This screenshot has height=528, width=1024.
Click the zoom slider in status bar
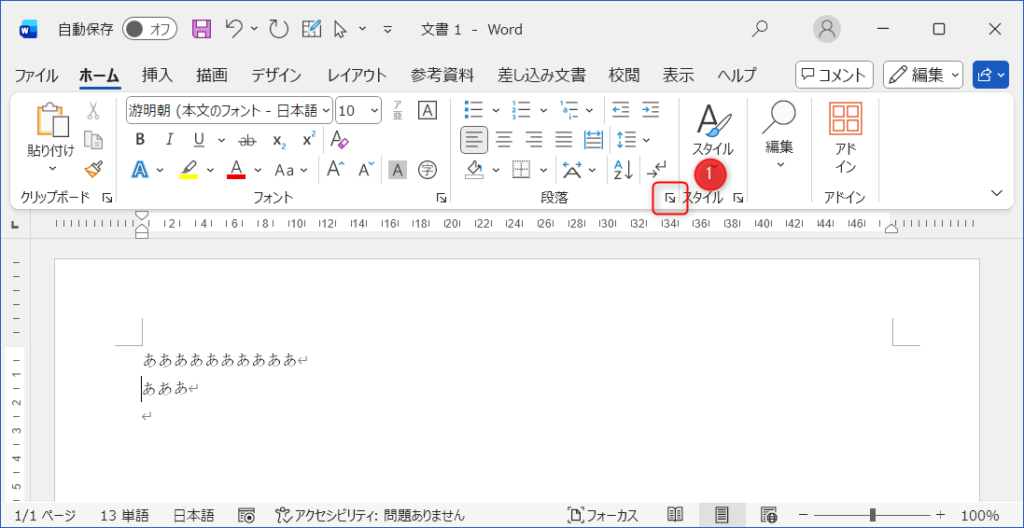(x=872, y=515)
